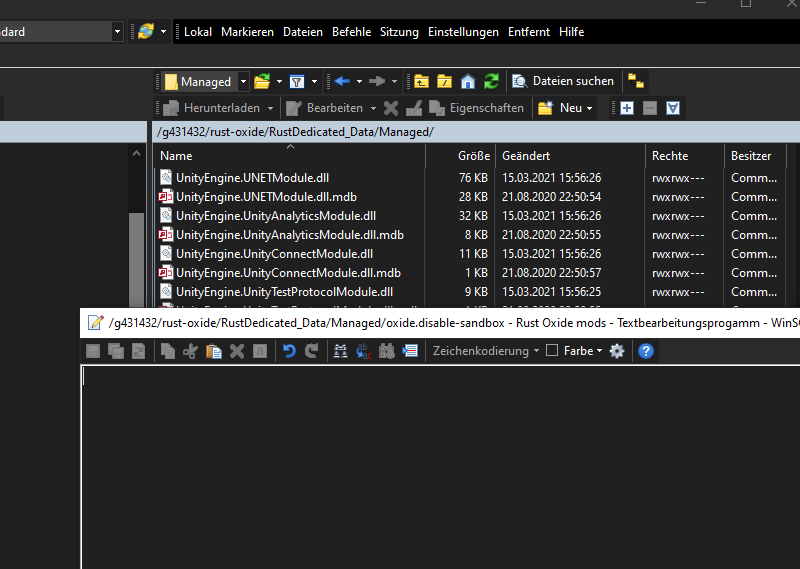Open the Hilfe menu
The width and height of the screenshot is (800, 569).
tap(571, 32)
